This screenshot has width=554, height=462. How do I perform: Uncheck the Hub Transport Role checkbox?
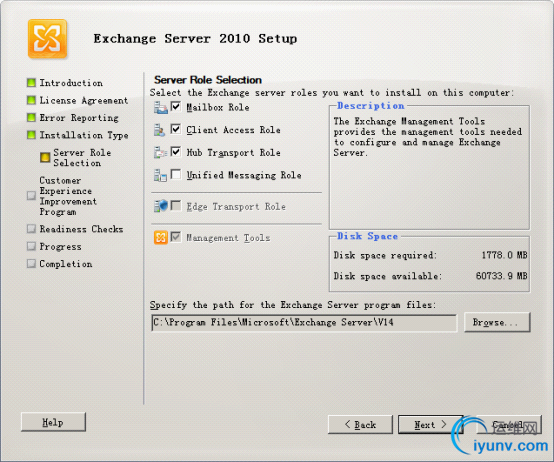pos(176,151)
